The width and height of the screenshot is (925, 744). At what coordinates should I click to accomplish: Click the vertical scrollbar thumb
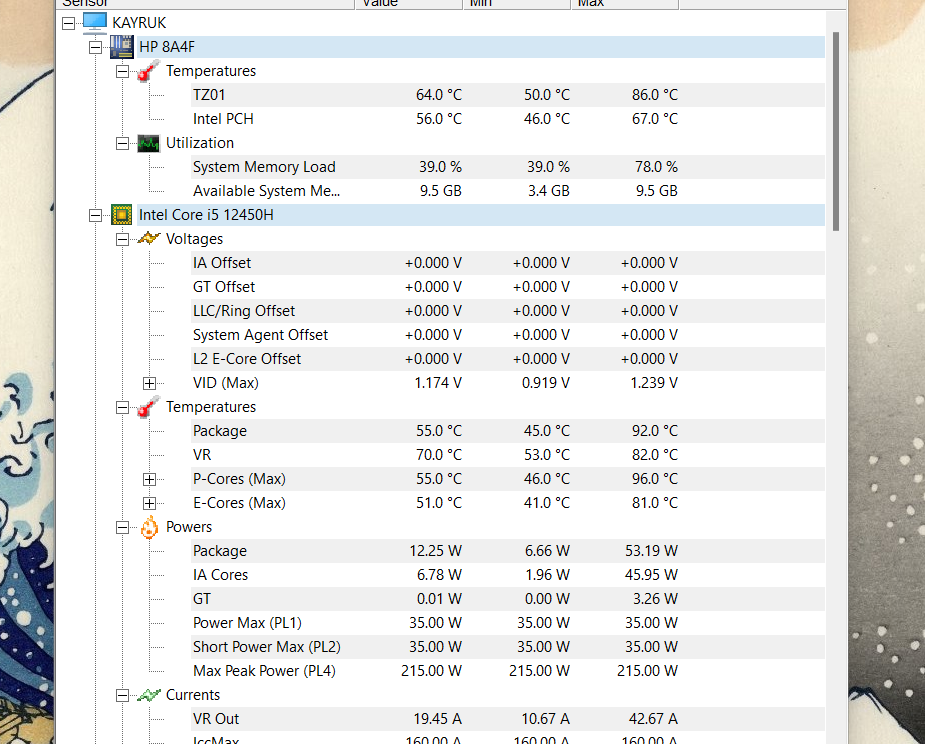tap(835, 131)
